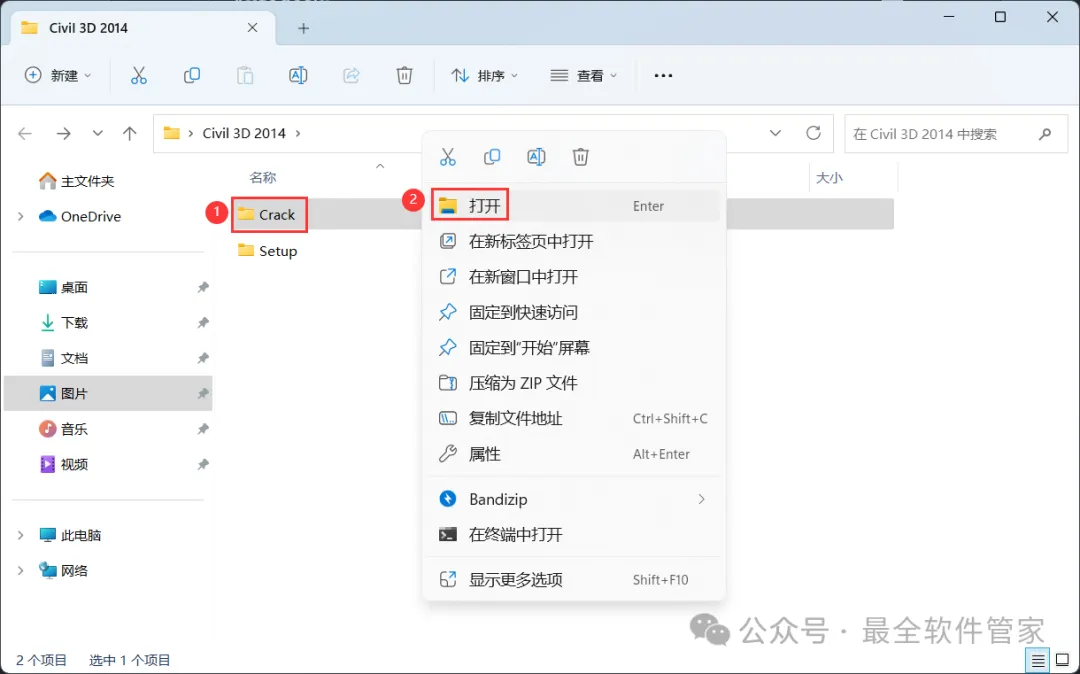Click the Delete trash icon in the toolbar
The image size is (1080, 674).
tap(404, 75)
